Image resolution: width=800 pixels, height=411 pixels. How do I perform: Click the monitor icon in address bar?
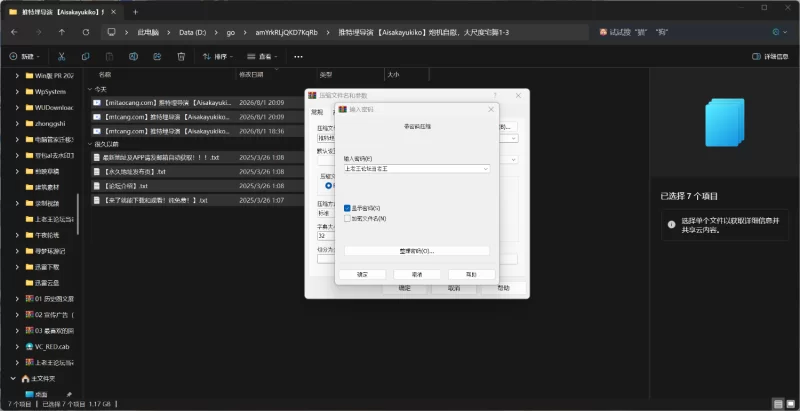(x=111, y=32)
